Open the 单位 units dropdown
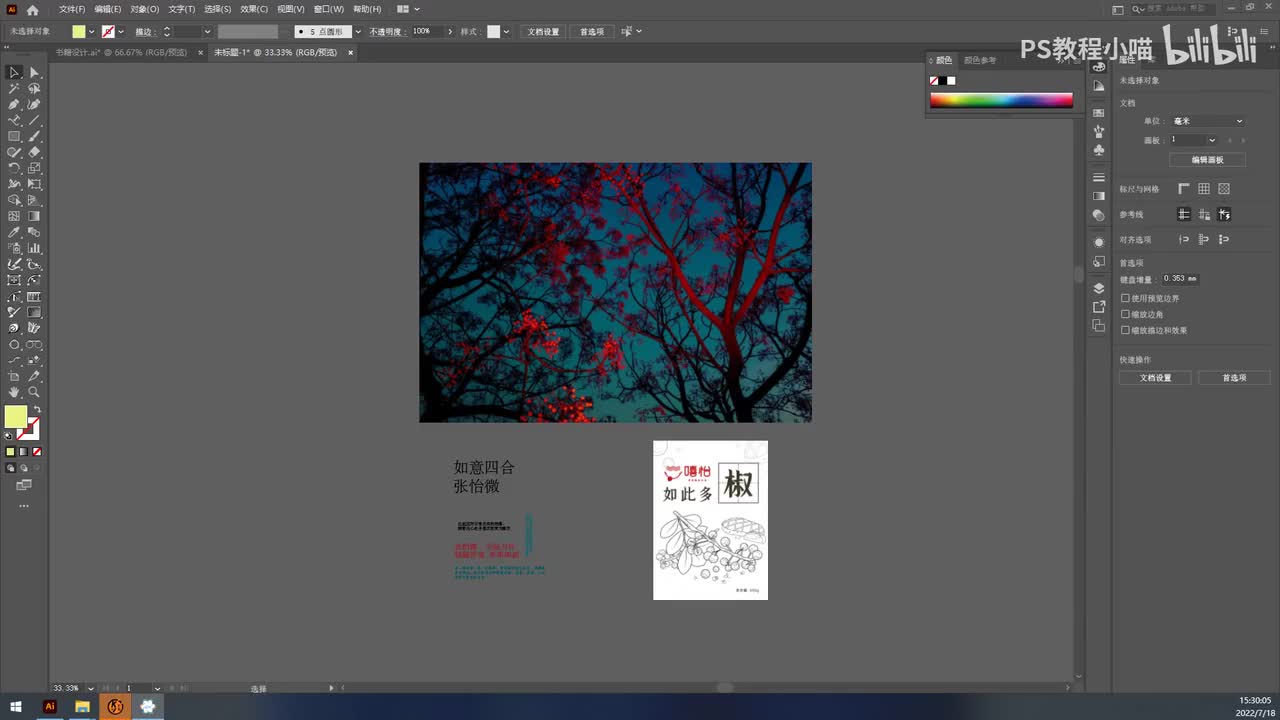 tap(1208, 121)
